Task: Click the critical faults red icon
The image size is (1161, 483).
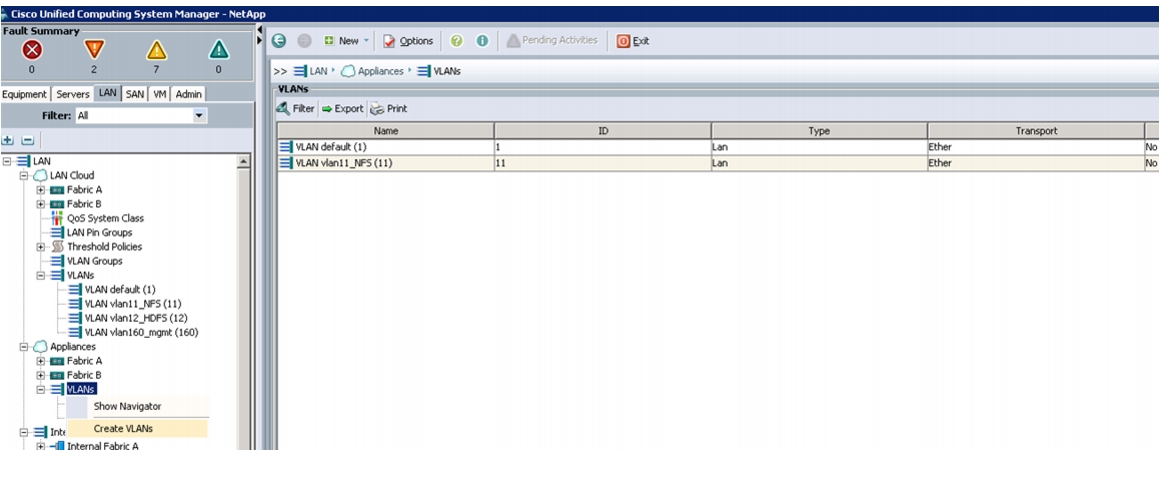Action: tap(32, 50)
